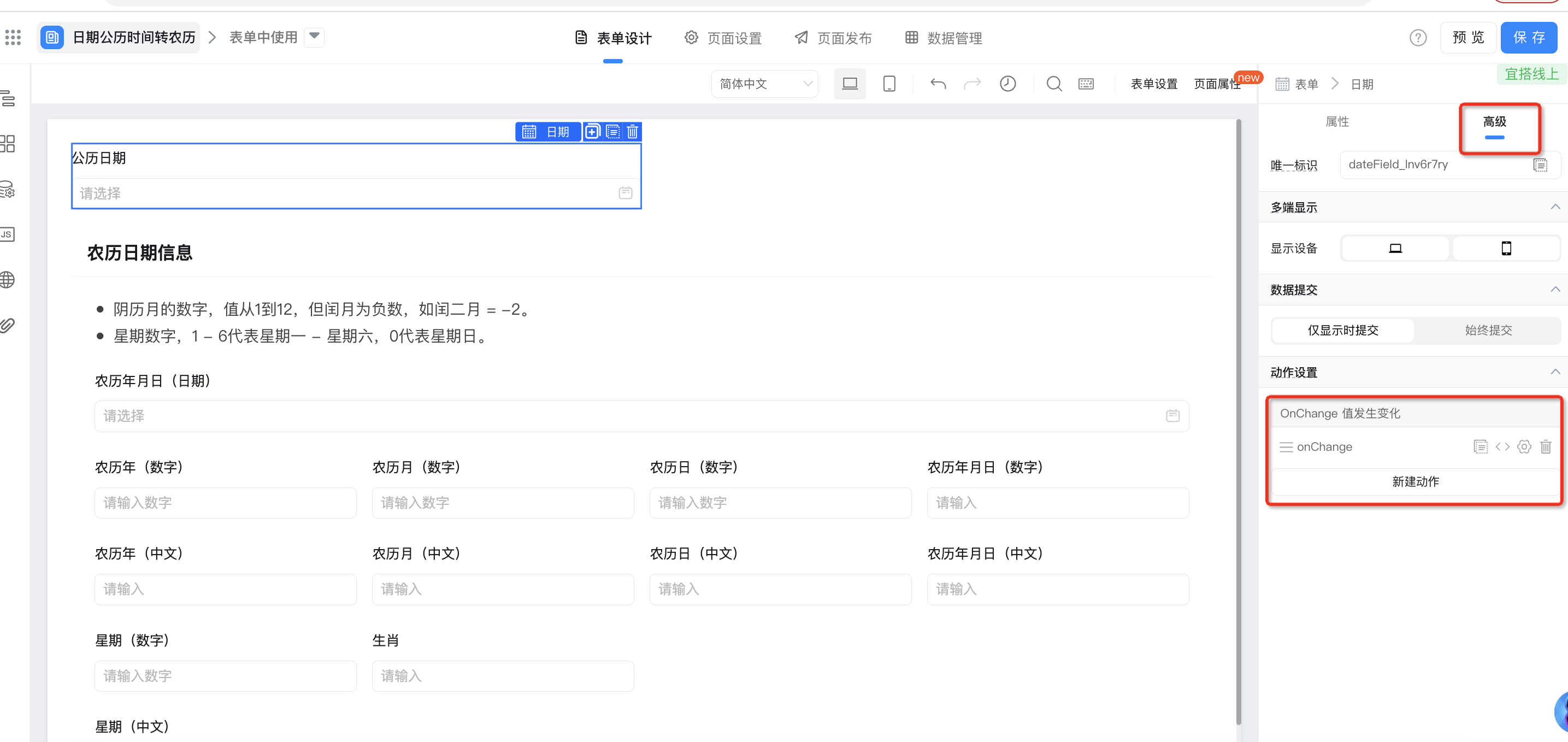This screenshot has width=1568, height=742.
Task: Delete the onChange action
Action: pos(1546,447)
